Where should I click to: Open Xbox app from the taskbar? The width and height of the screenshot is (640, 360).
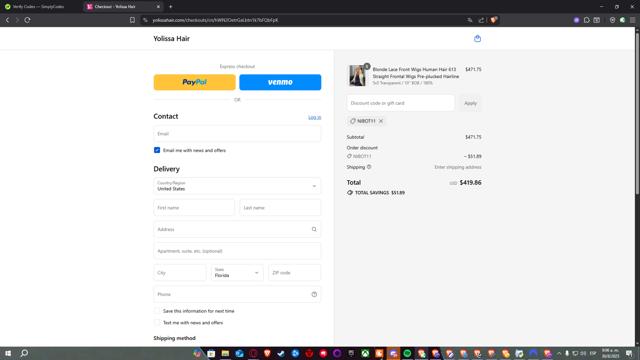[x=365, y=353]
